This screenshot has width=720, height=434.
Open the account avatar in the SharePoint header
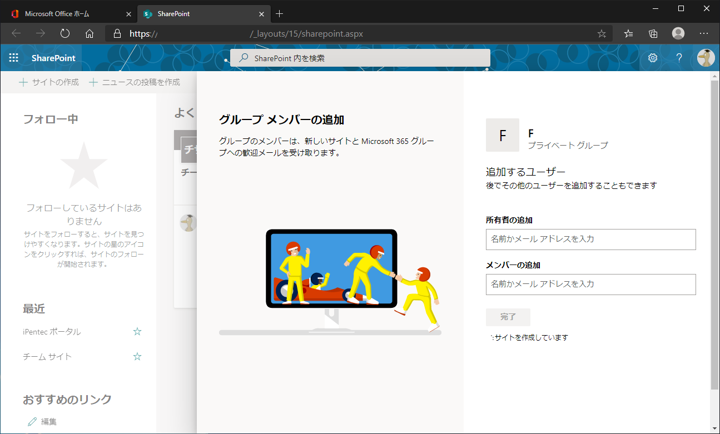(705, 58)
